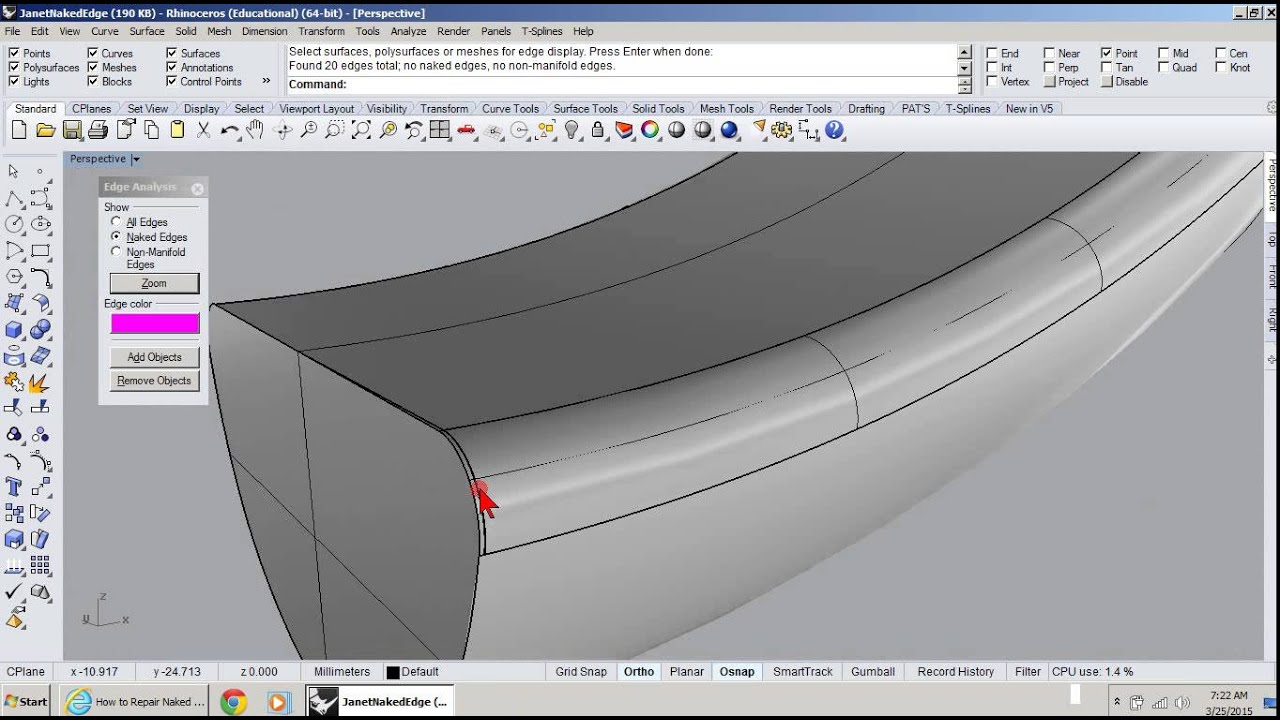Viewport: 1280px width, 720px height.
Task: Enable the Mid osnap checkbox
Action: [x=1164, y=54]
